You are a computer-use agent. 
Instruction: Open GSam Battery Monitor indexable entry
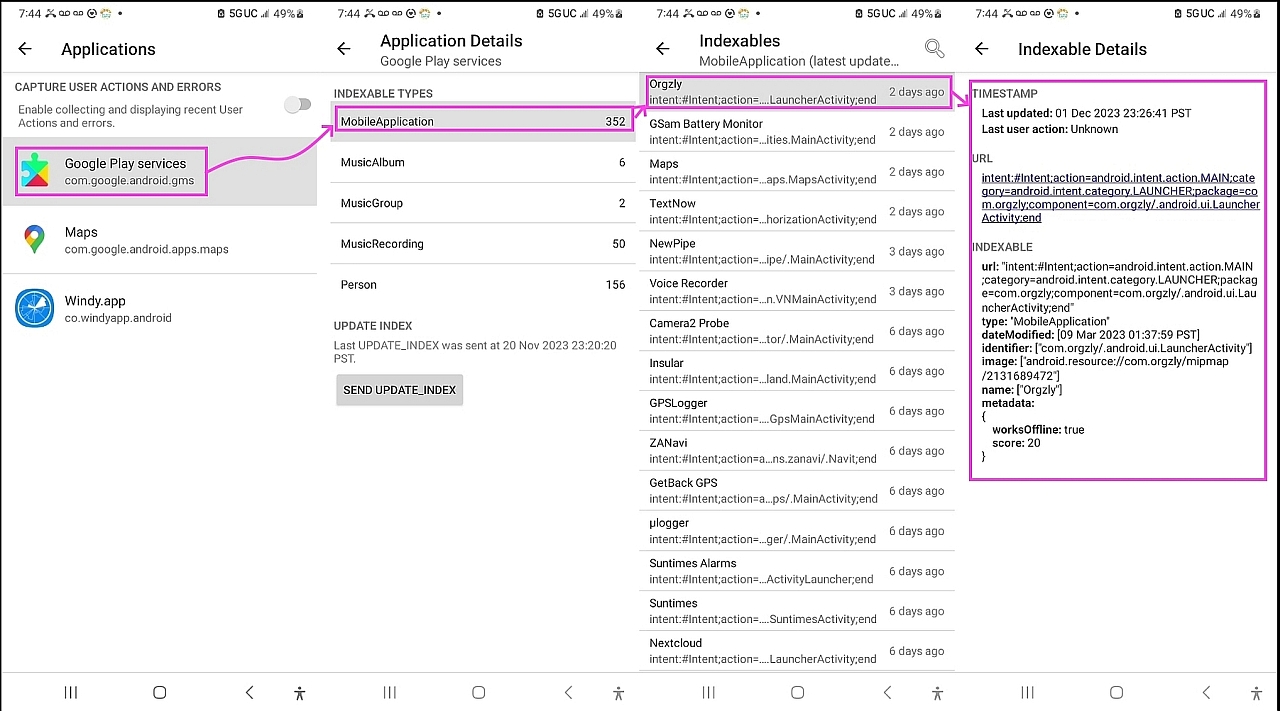[x=797, y=132]
